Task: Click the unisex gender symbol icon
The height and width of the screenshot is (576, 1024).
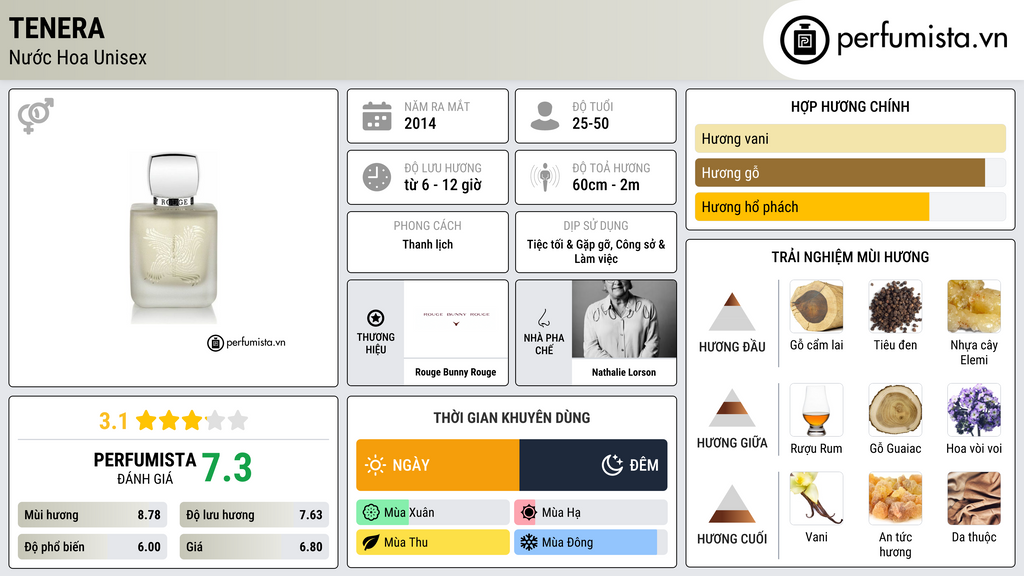Action: pos(36,116)
